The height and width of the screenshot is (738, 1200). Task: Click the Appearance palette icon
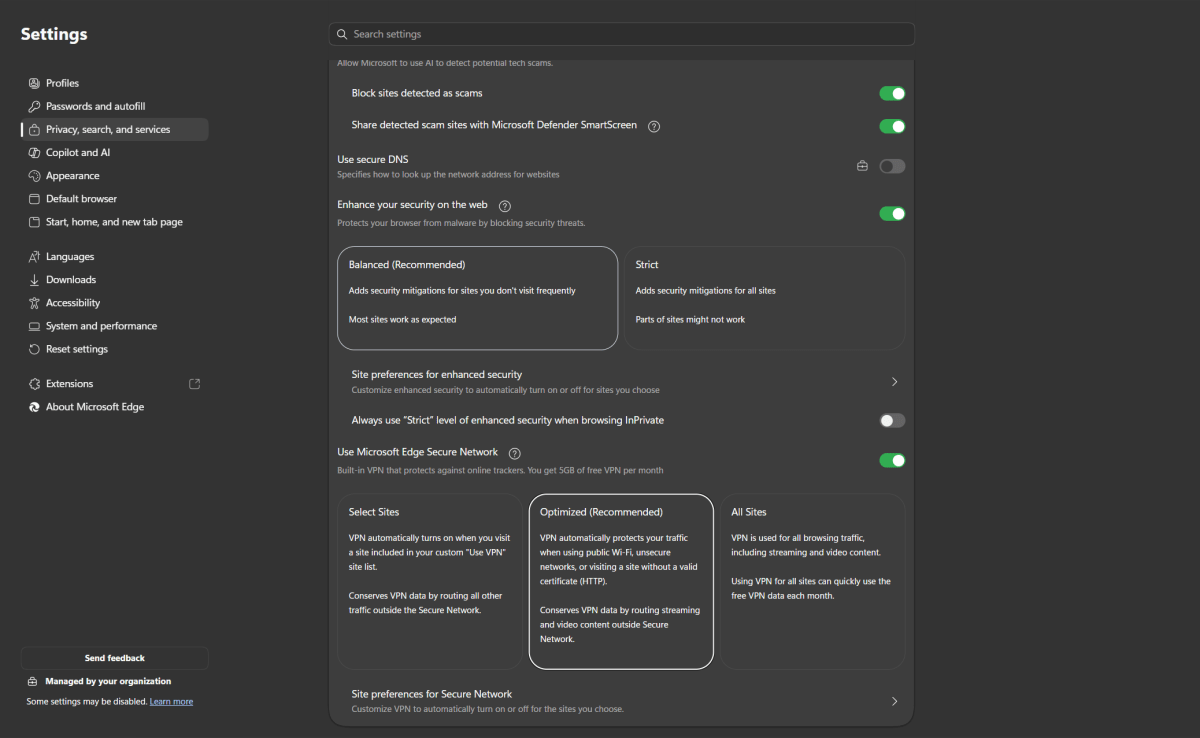[x=34, y=176]
